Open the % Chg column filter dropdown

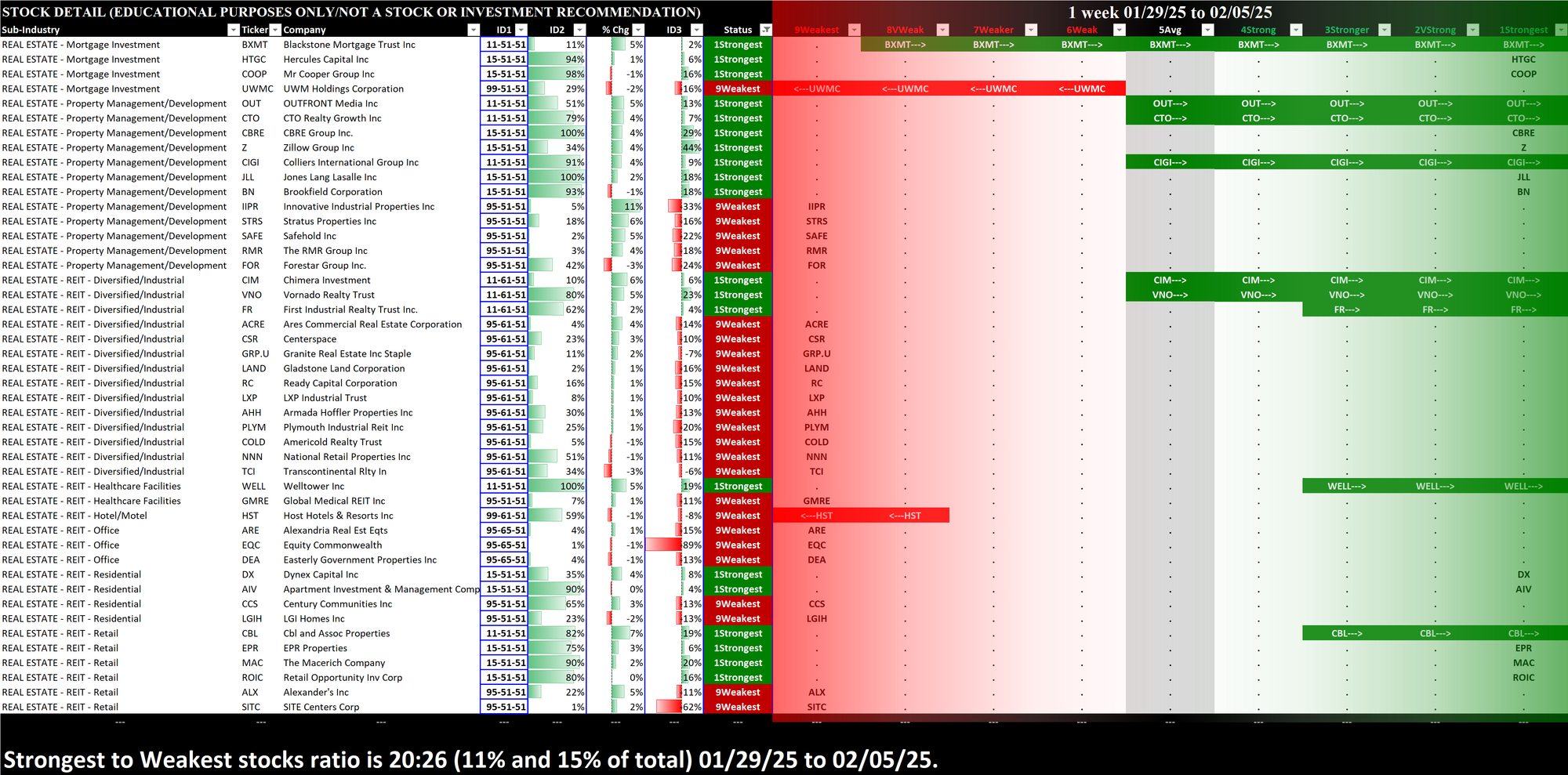(x=638, y=30)
